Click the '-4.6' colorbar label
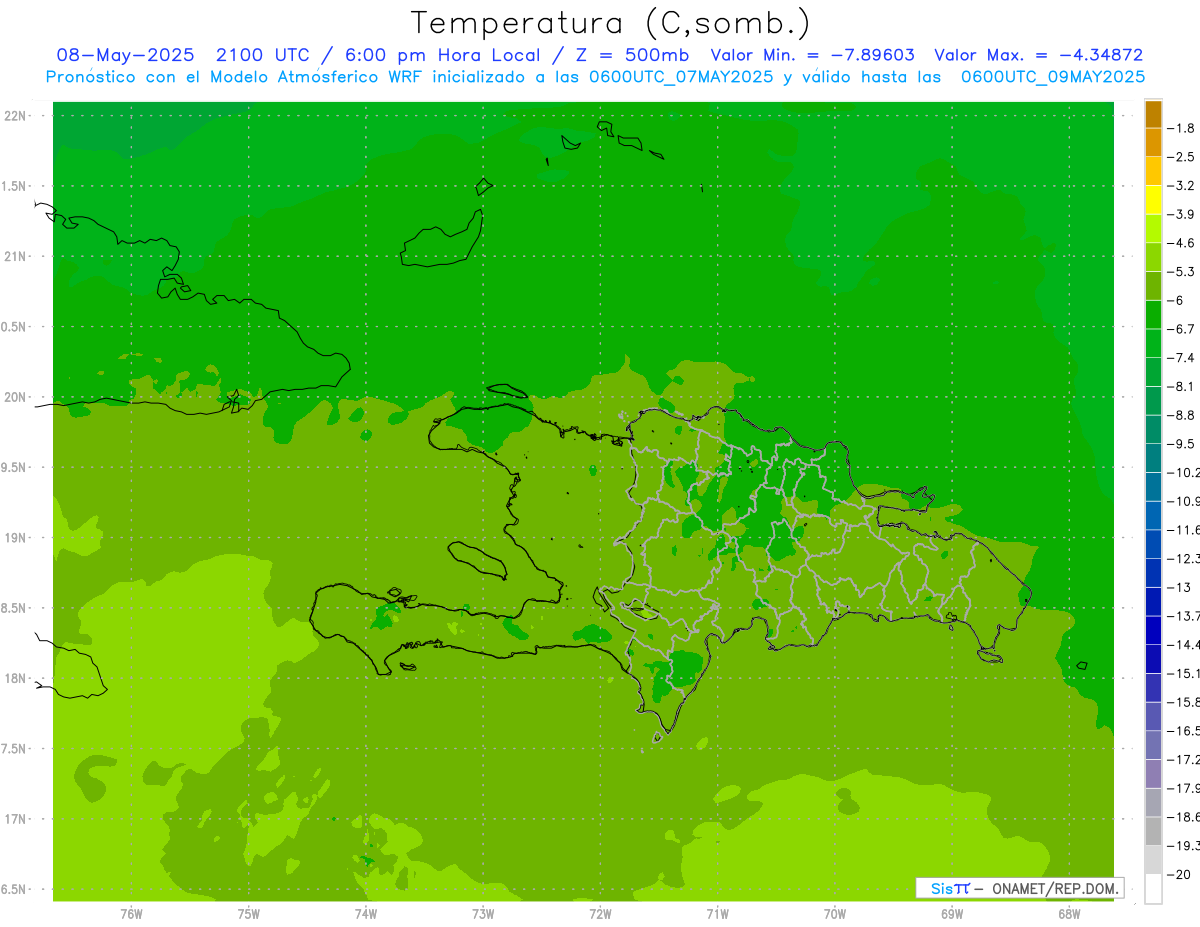Viewport: 1200px width, 927px height. coord(1182,243)
